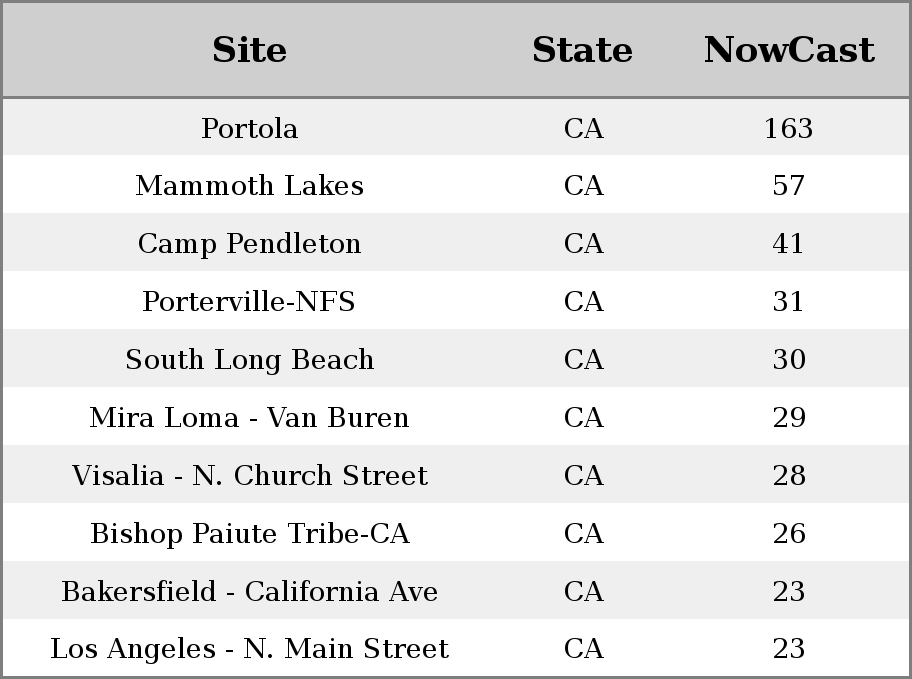Select the Portola site row
This screenshot has height=679, width=912.
coord(456,127)
